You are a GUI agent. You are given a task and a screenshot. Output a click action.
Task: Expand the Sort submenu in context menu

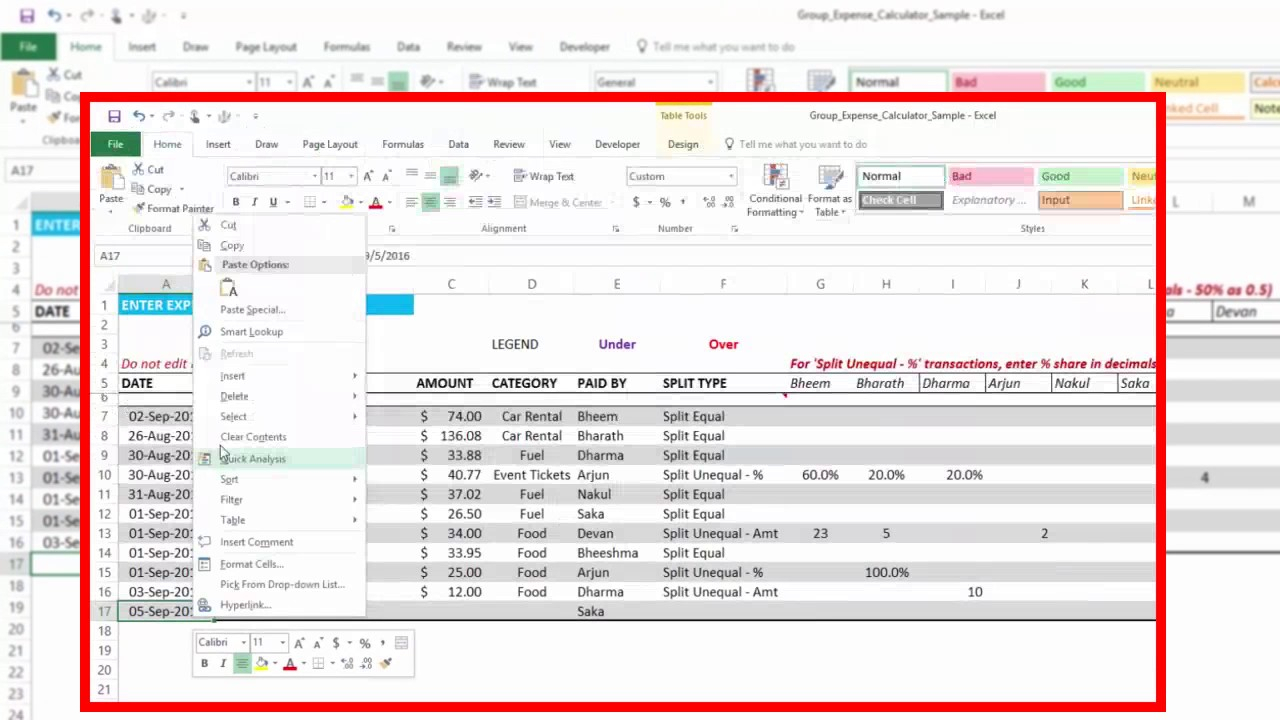click(x=229, y=480)
